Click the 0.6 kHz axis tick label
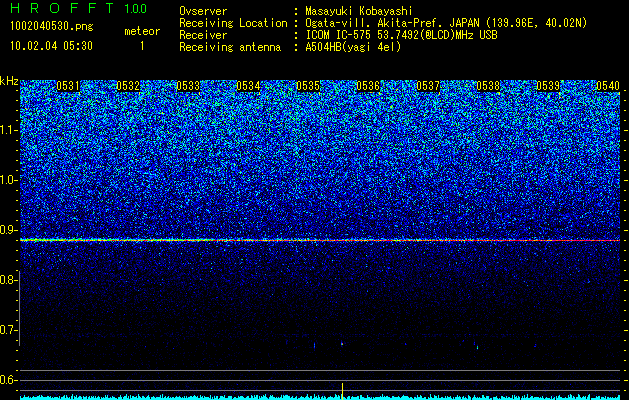 click(x=8, y=380)
